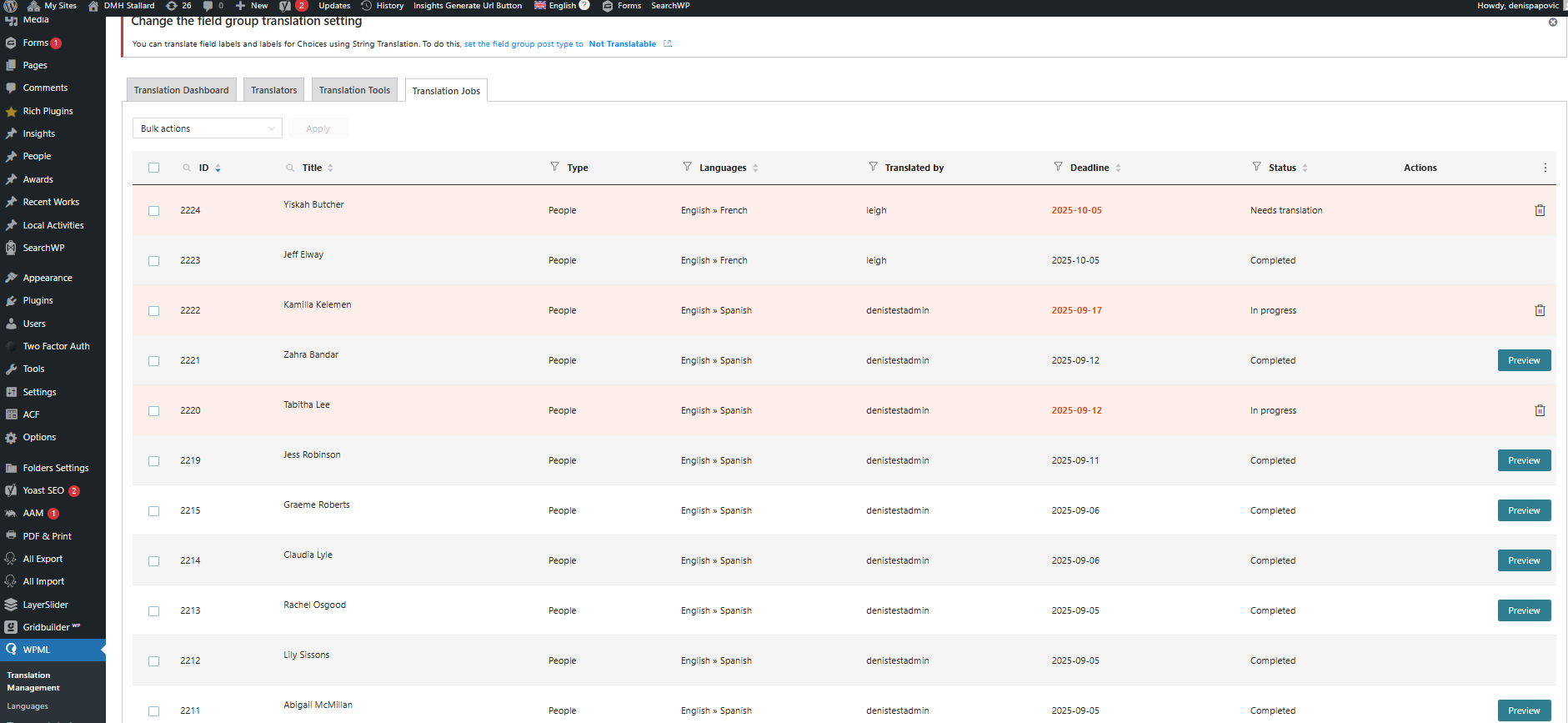
Task: Open the Status column filter icon
Action: (1256, 167)
